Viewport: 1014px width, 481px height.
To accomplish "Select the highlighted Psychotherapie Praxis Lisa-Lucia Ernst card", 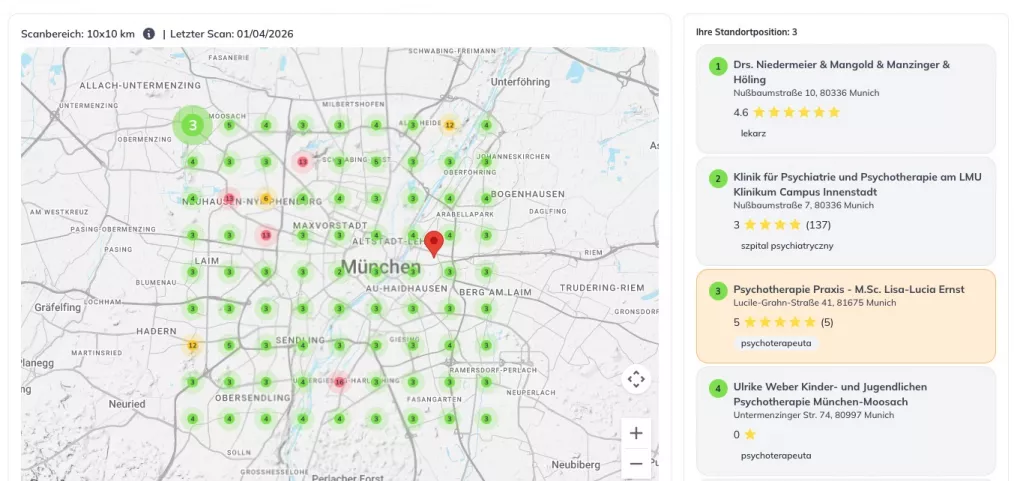I will coord(846,315).
